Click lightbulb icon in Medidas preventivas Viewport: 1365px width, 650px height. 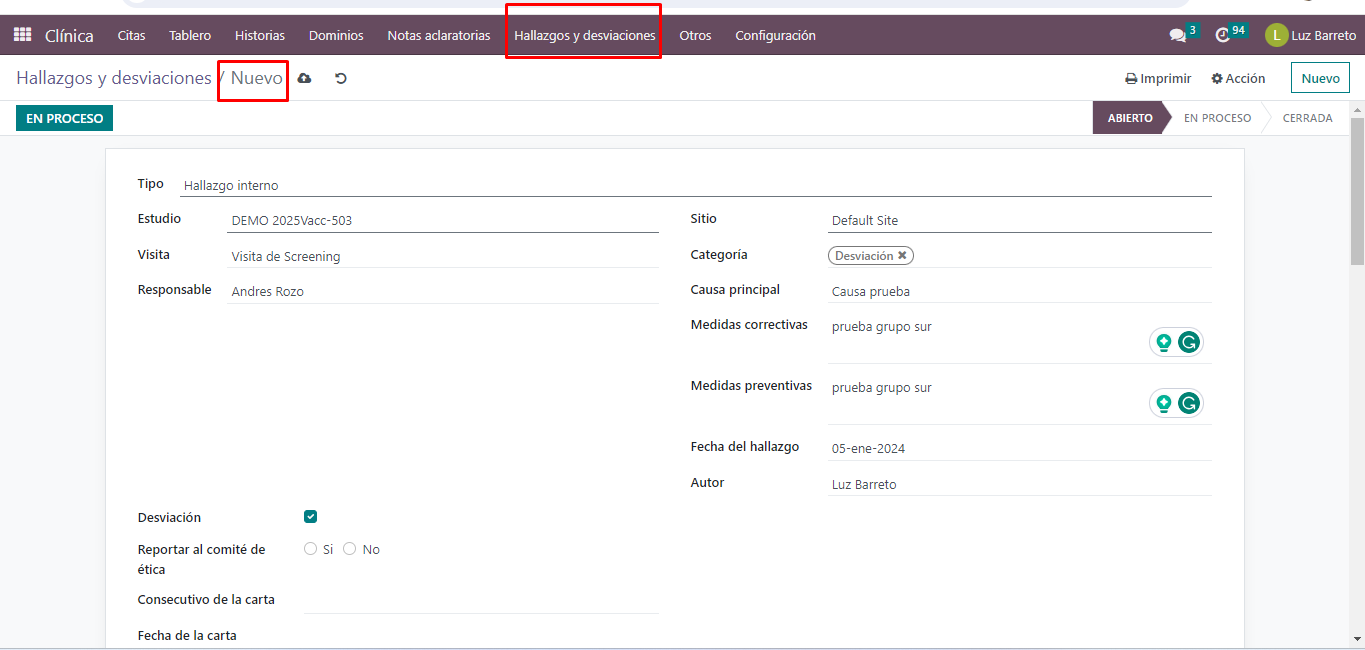click(x=1163, y=403)
